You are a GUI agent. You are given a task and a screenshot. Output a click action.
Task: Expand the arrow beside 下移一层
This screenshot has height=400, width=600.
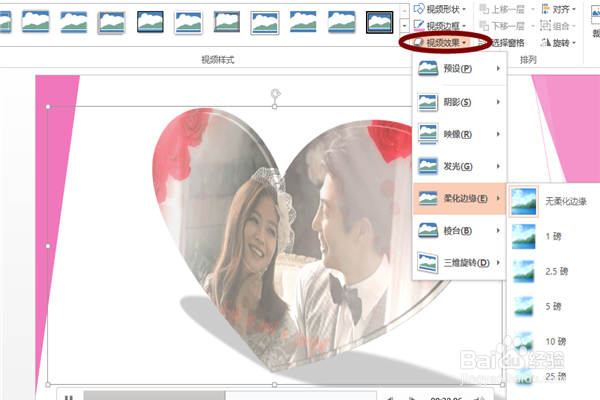pos(532,26)
